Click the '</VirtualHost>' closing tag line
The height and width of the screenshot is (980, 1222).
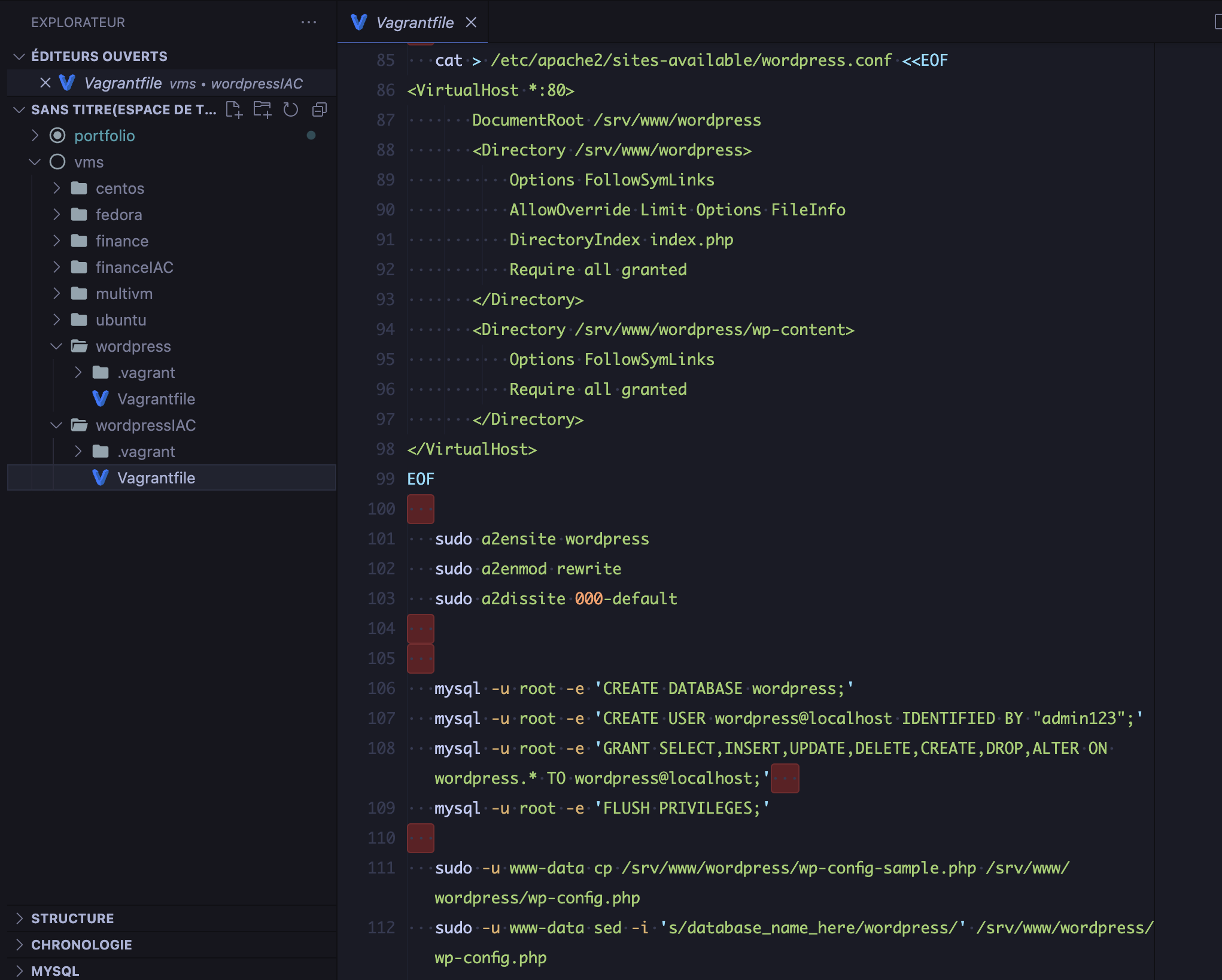click(x=472, y=449)
